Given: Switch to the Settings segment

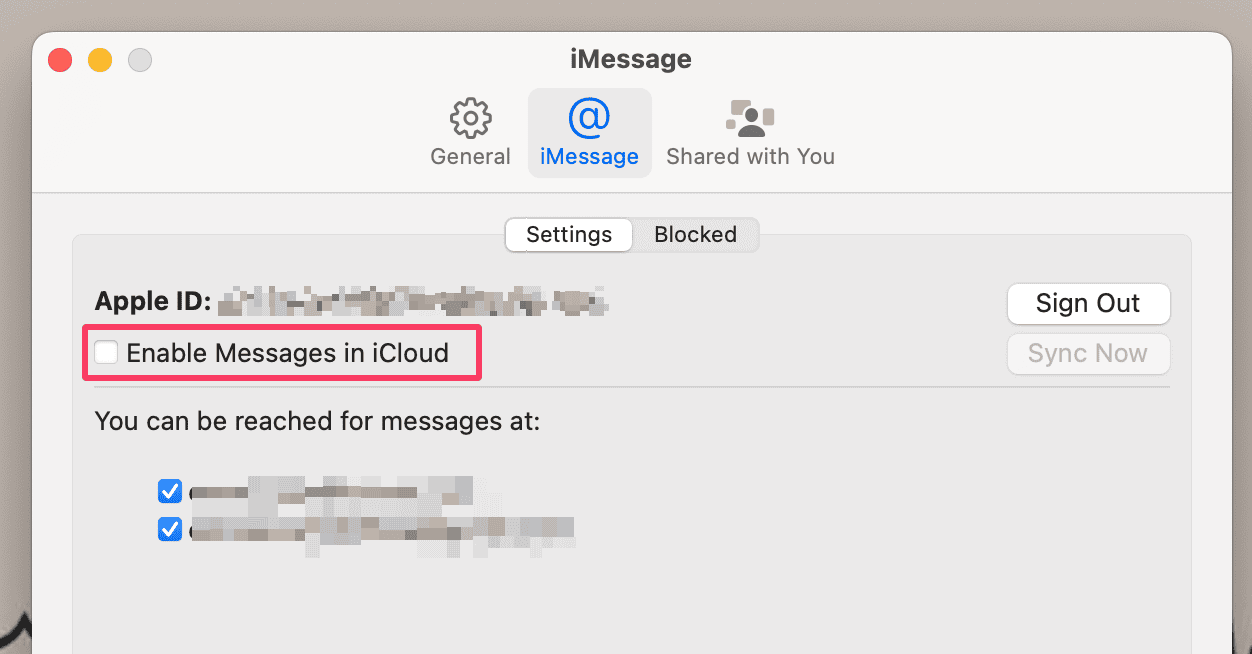Looking at the screenshot, I should coord(569,235).
